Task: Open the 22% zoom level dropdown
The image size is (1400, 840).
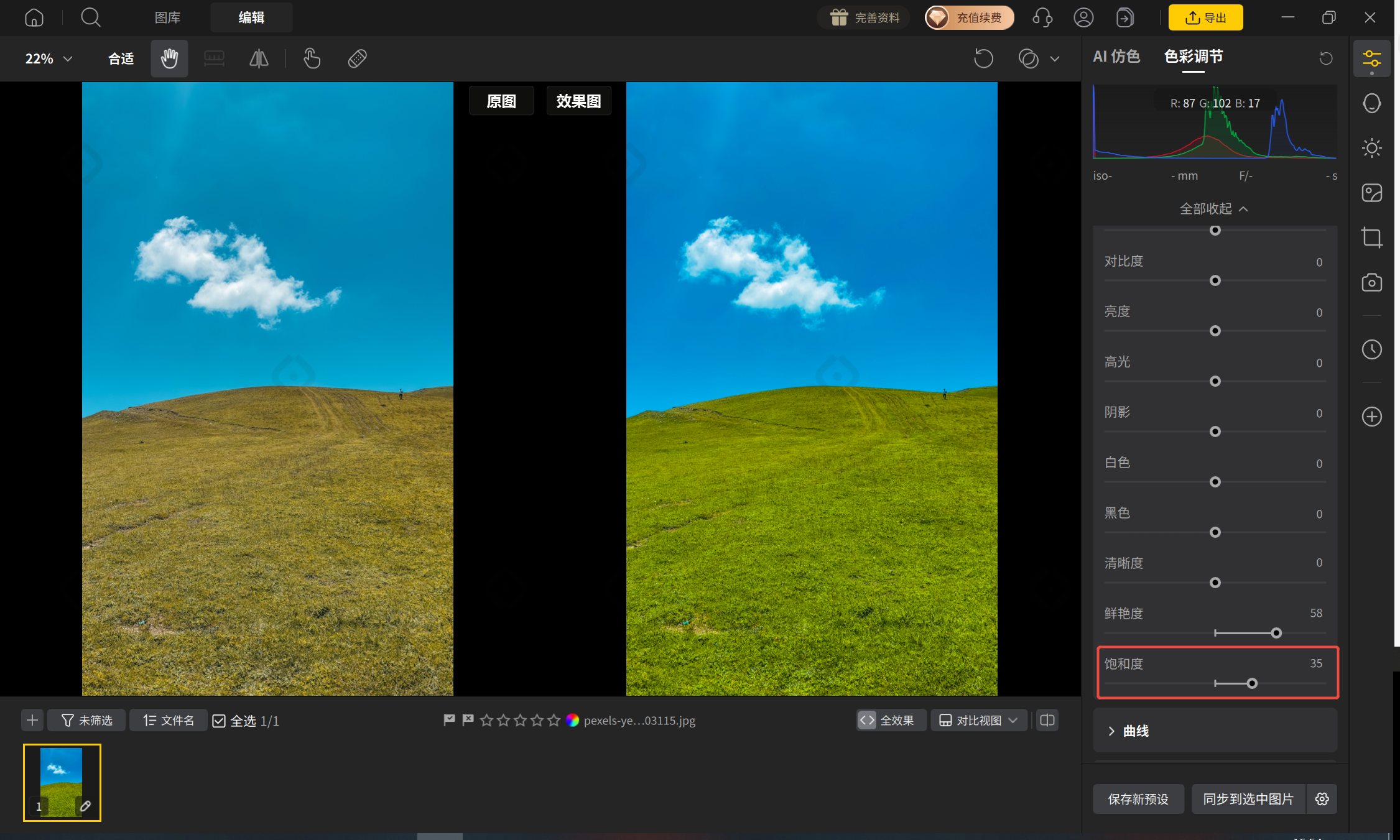Action: pos(49,58)
